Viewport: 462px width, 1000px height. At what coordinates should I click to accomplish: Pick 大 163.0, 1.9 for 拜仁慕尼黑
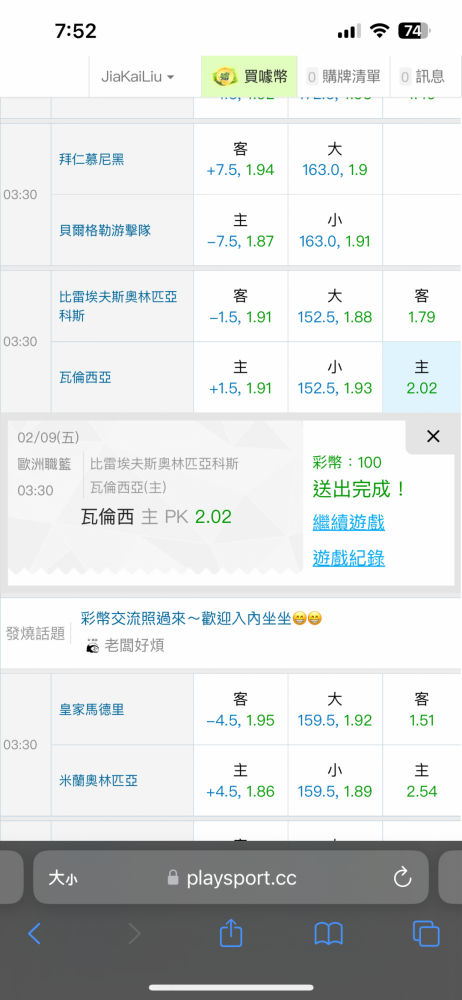[335, 159]
